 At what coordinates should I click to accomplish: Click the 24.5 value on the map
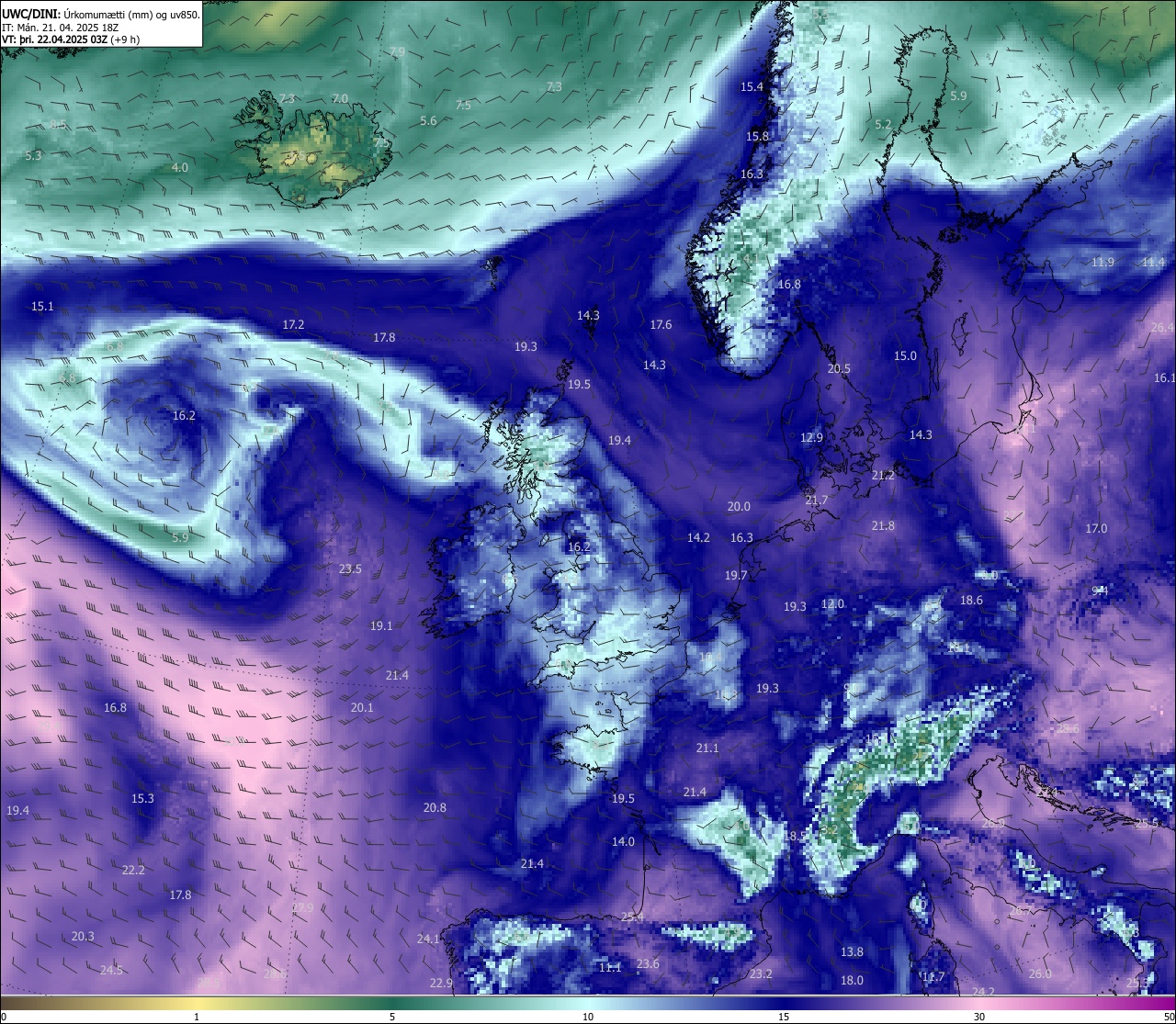[111, 971]
